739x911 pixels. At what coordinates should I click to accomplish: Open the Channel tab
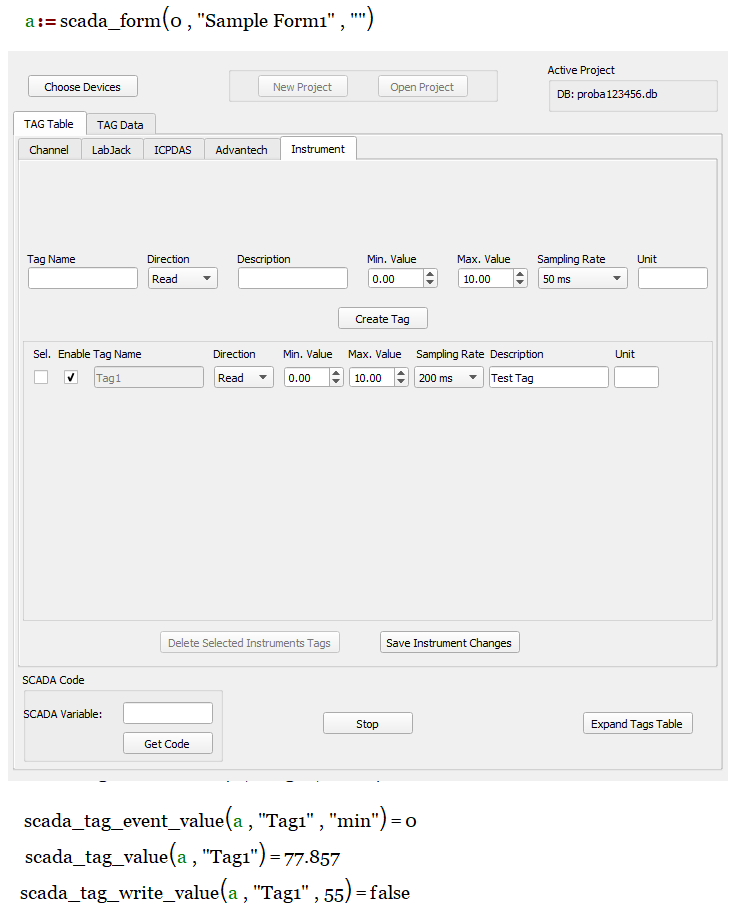48,149
